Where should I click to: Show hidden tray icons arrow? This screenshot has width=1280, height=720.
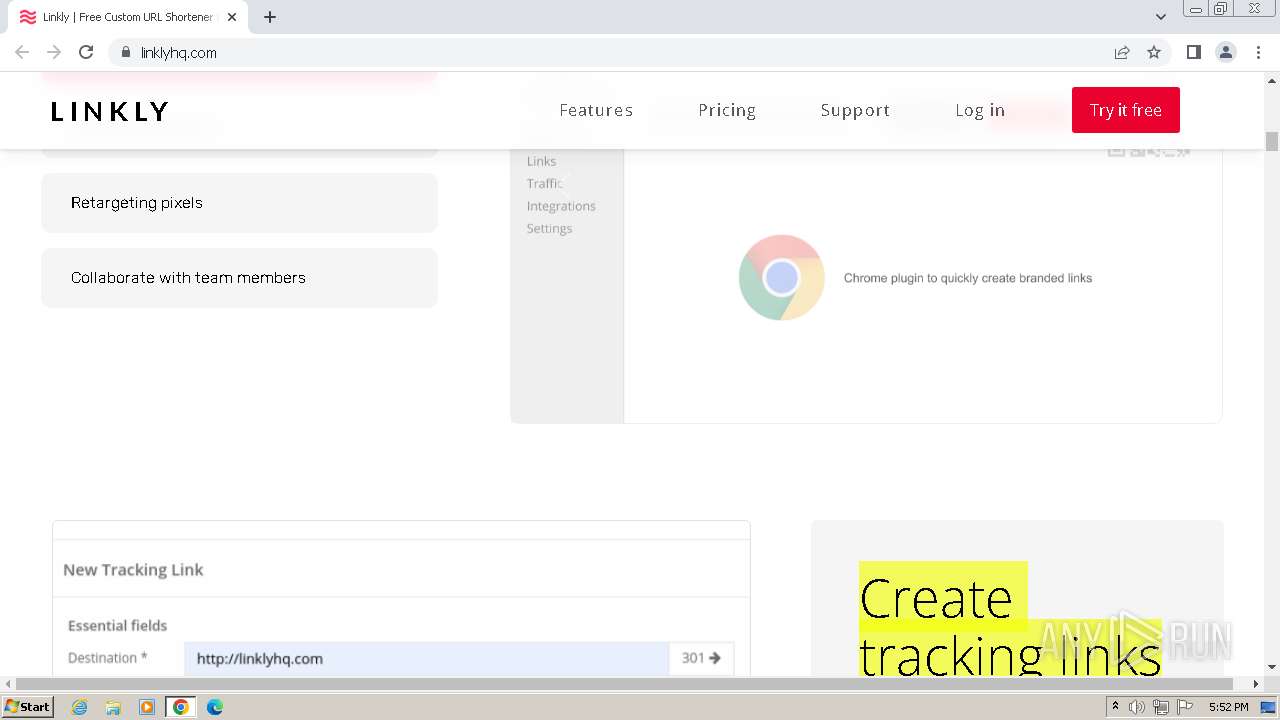click(1116, 707)
